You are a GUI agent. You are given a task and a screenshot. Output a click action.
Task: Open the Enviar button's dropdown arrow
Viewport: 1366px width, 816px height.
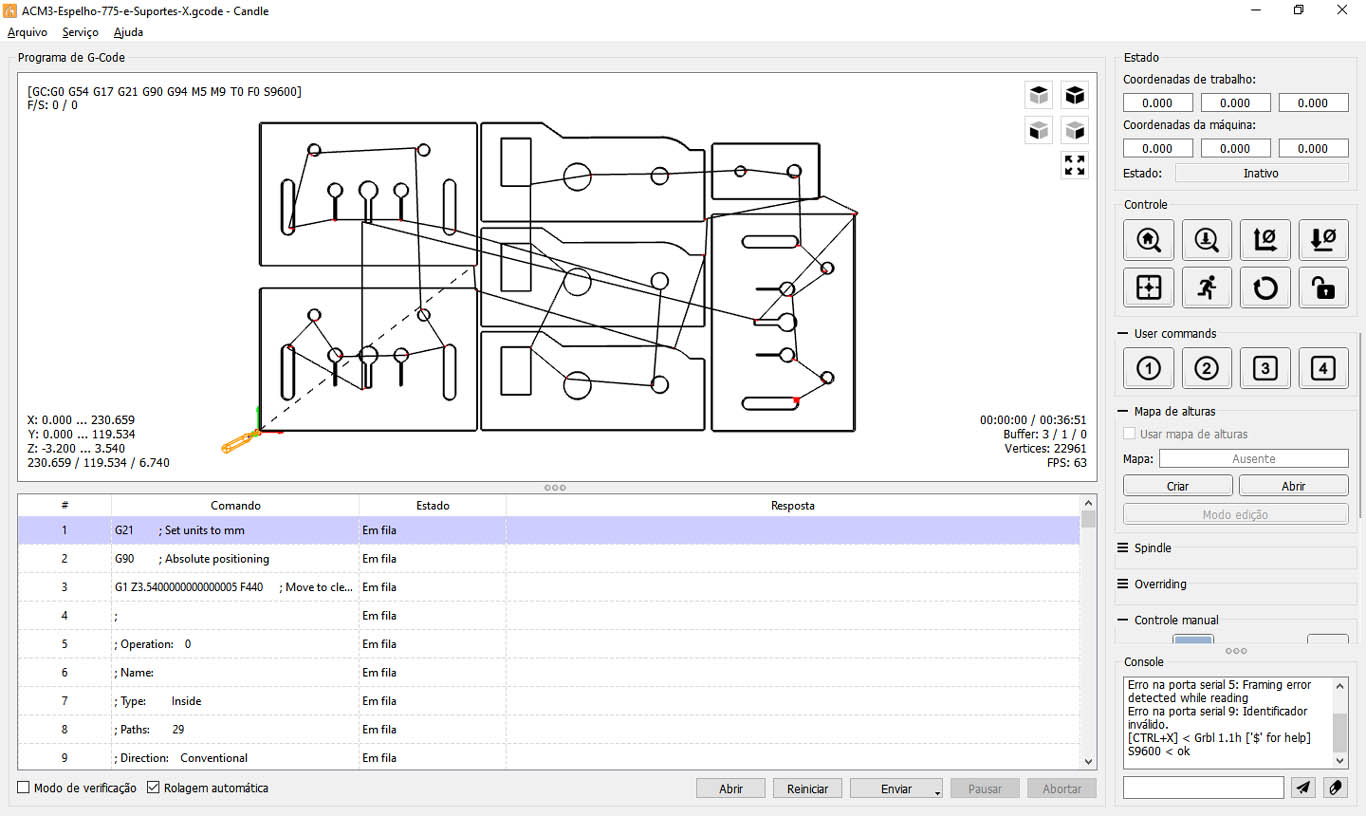point(937,792)
